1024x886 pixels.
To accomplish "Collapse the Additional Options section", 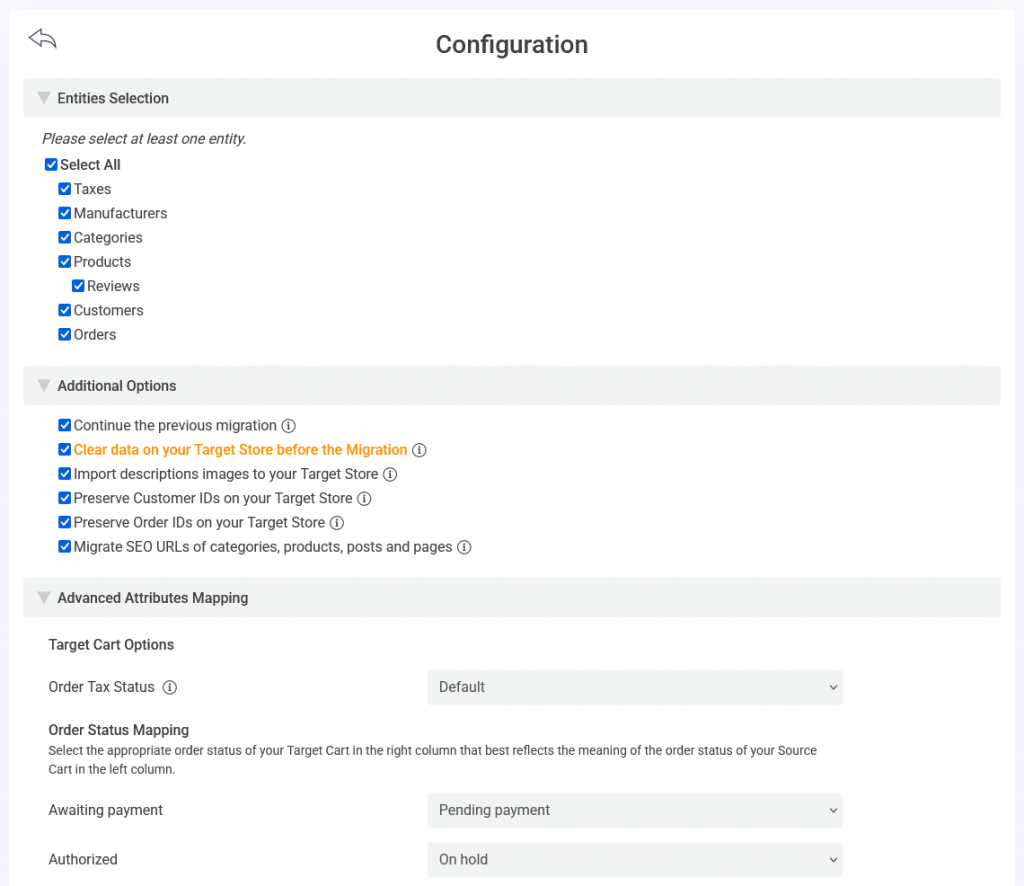I will click(x=43, y=385).
